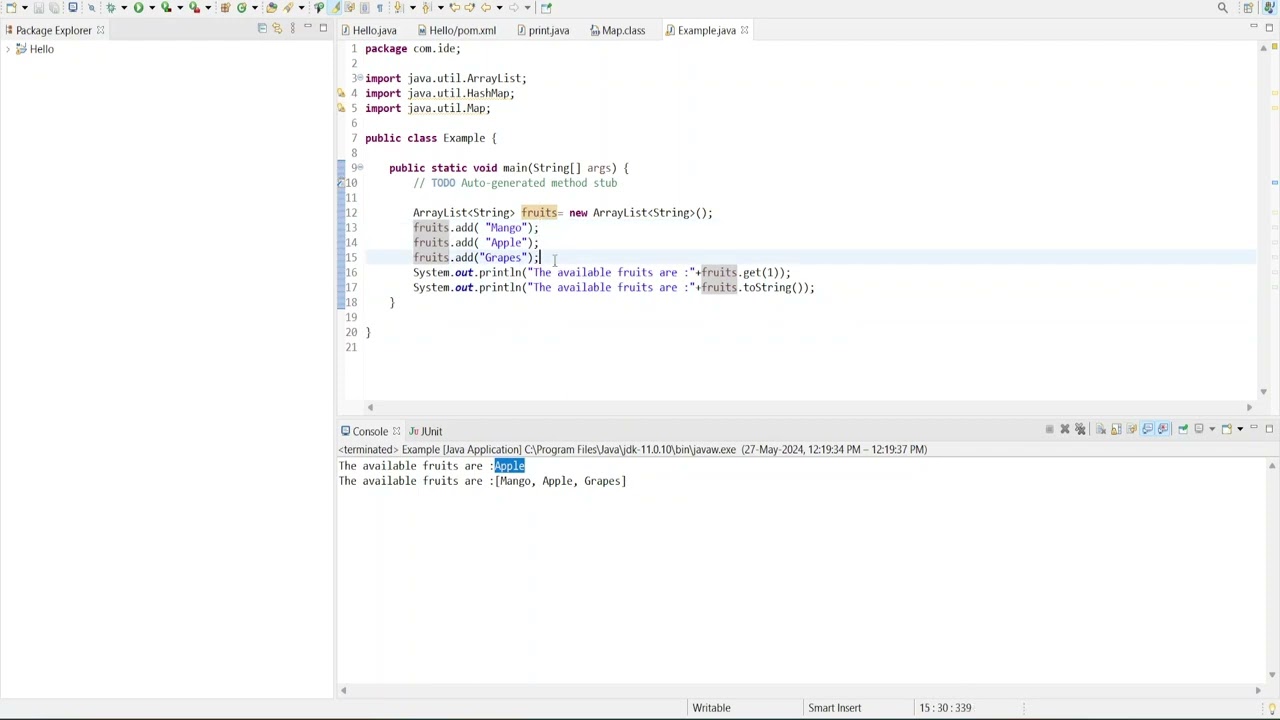Open the Open Console dropdown arrow
The image size is (1280, 720).
(1240, 430)
